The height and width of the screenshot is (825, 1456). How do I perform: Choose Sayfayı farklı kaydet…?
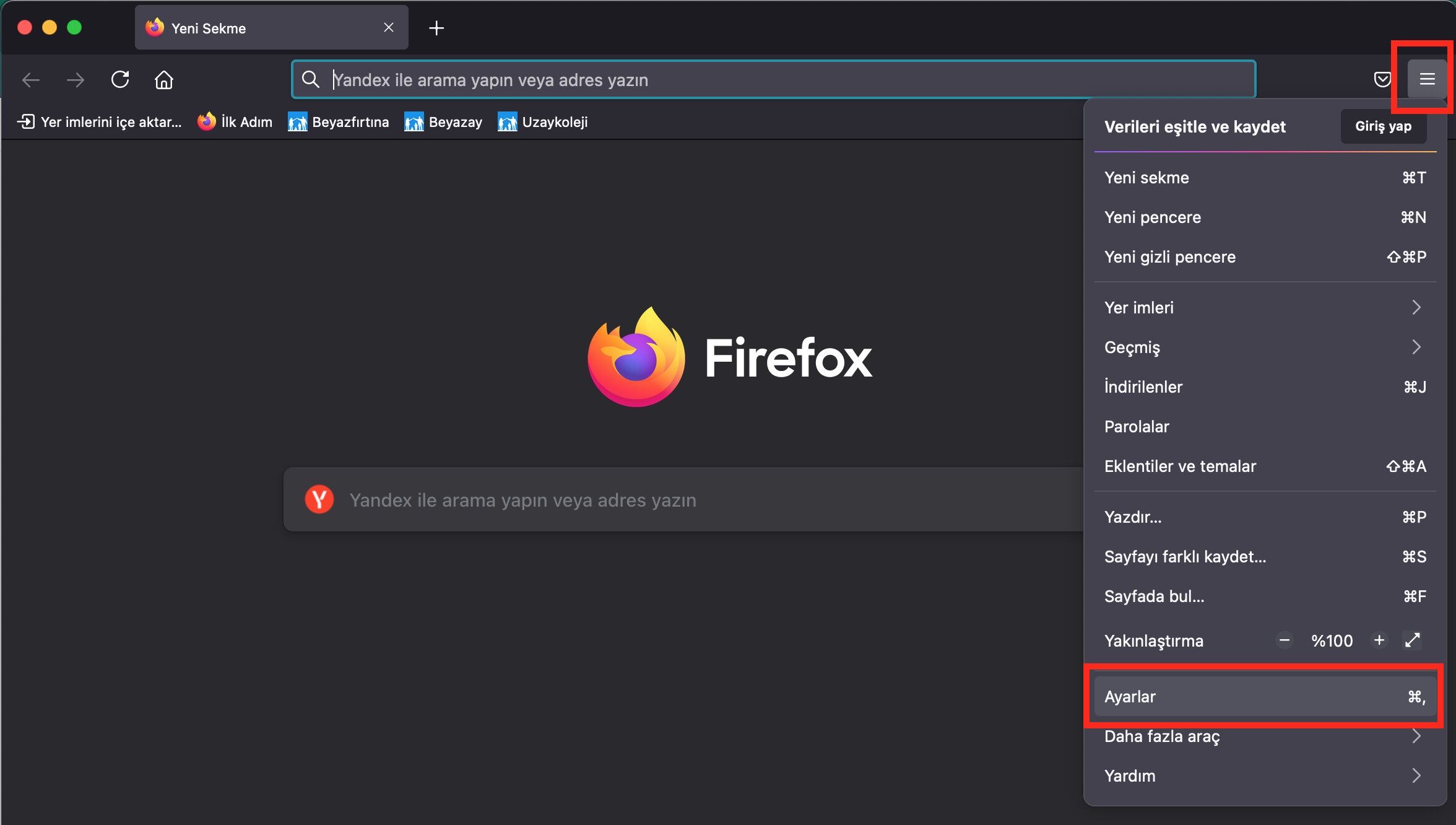coord(1265,557)
